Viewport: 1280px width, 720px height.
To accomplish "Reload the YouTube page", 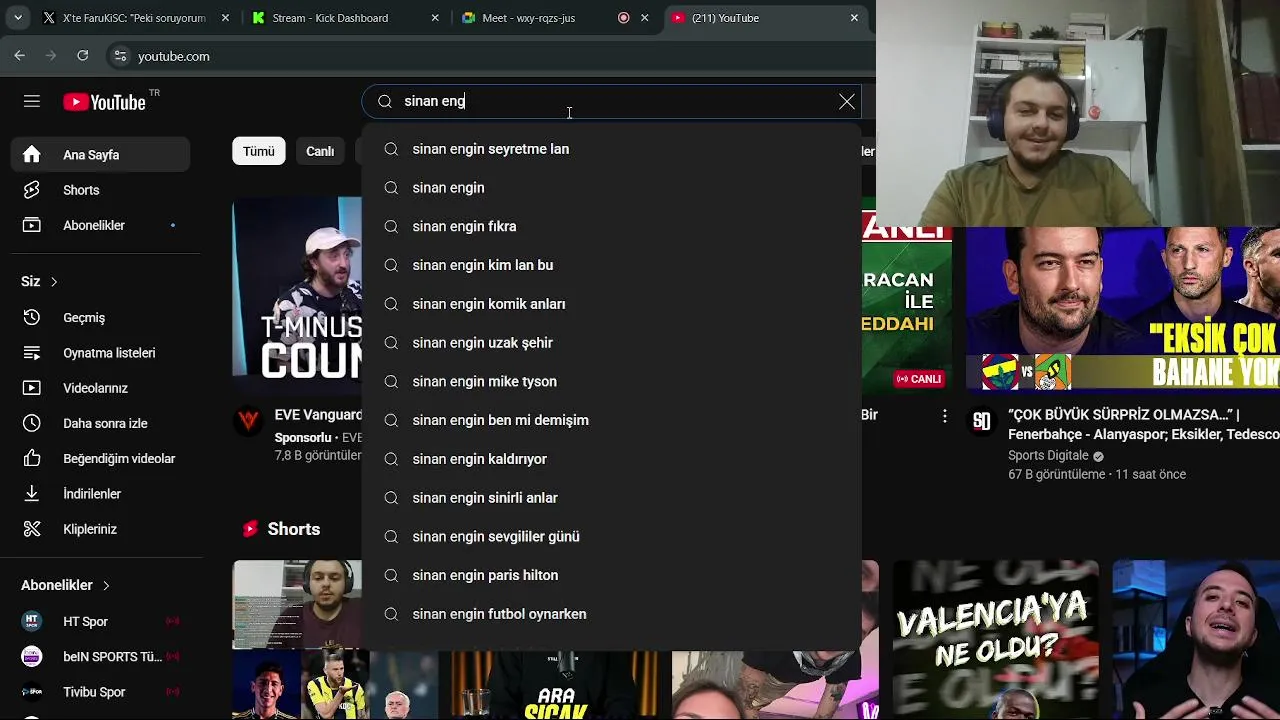I will point(83,56).
